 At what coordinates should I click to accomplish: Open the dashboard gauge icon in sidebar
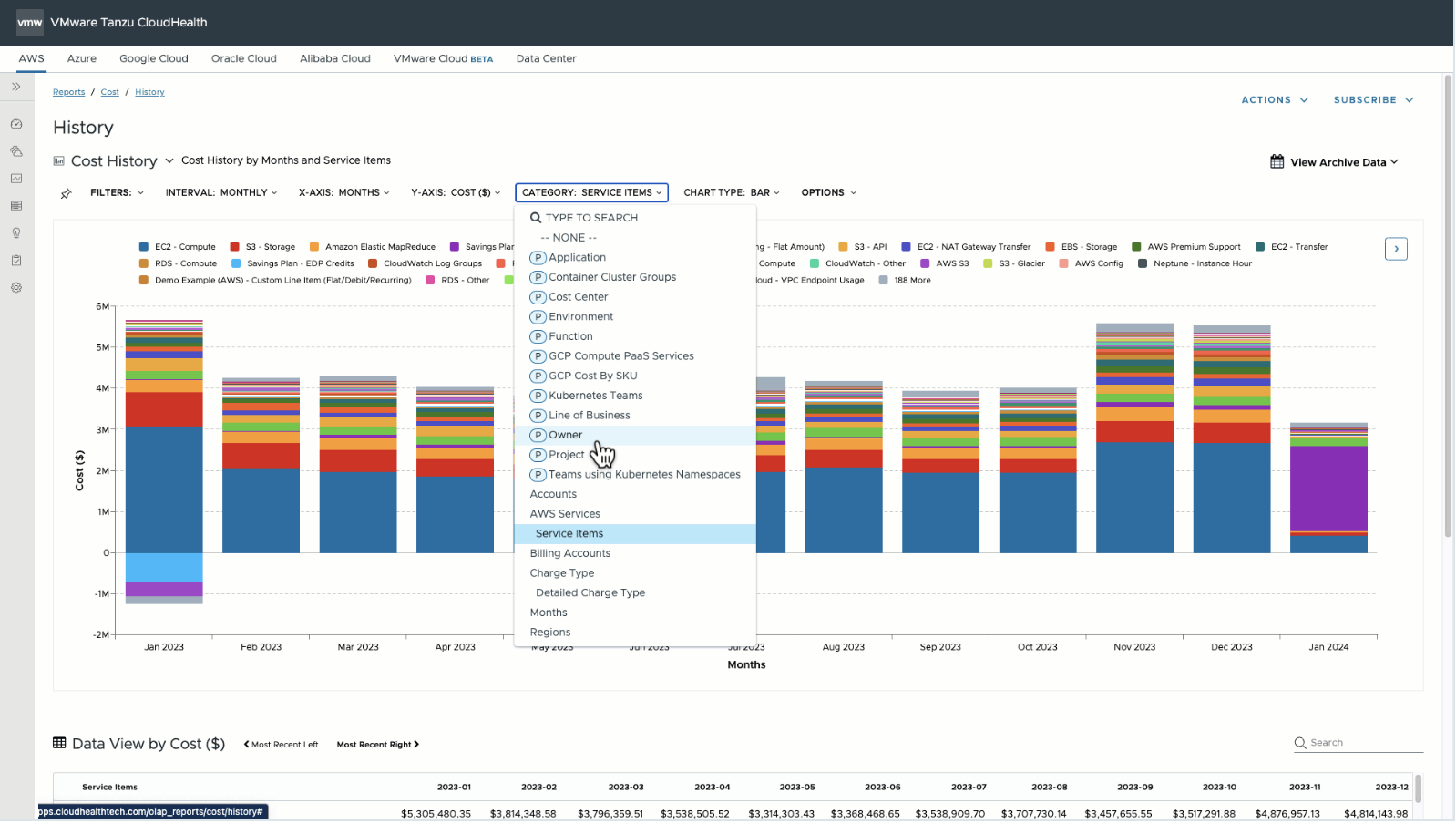(x=16, y=124)
